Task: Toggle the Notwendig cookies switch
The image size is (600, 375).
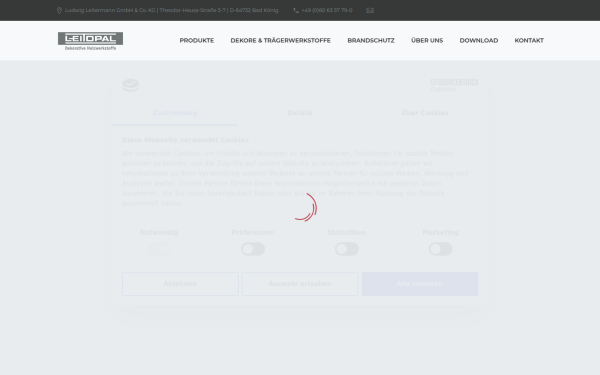Action: 159,249
